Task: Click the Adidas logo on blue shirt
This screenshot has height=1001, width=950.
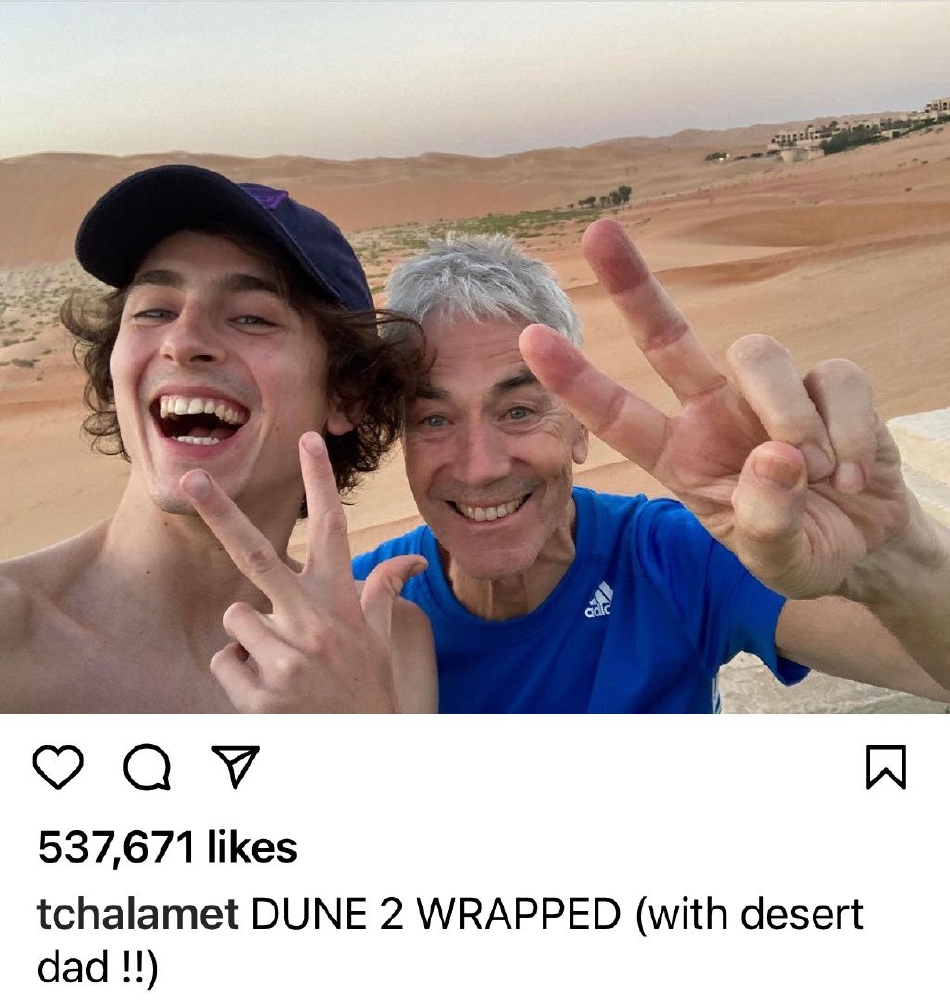Action: [x=599, y=600]
